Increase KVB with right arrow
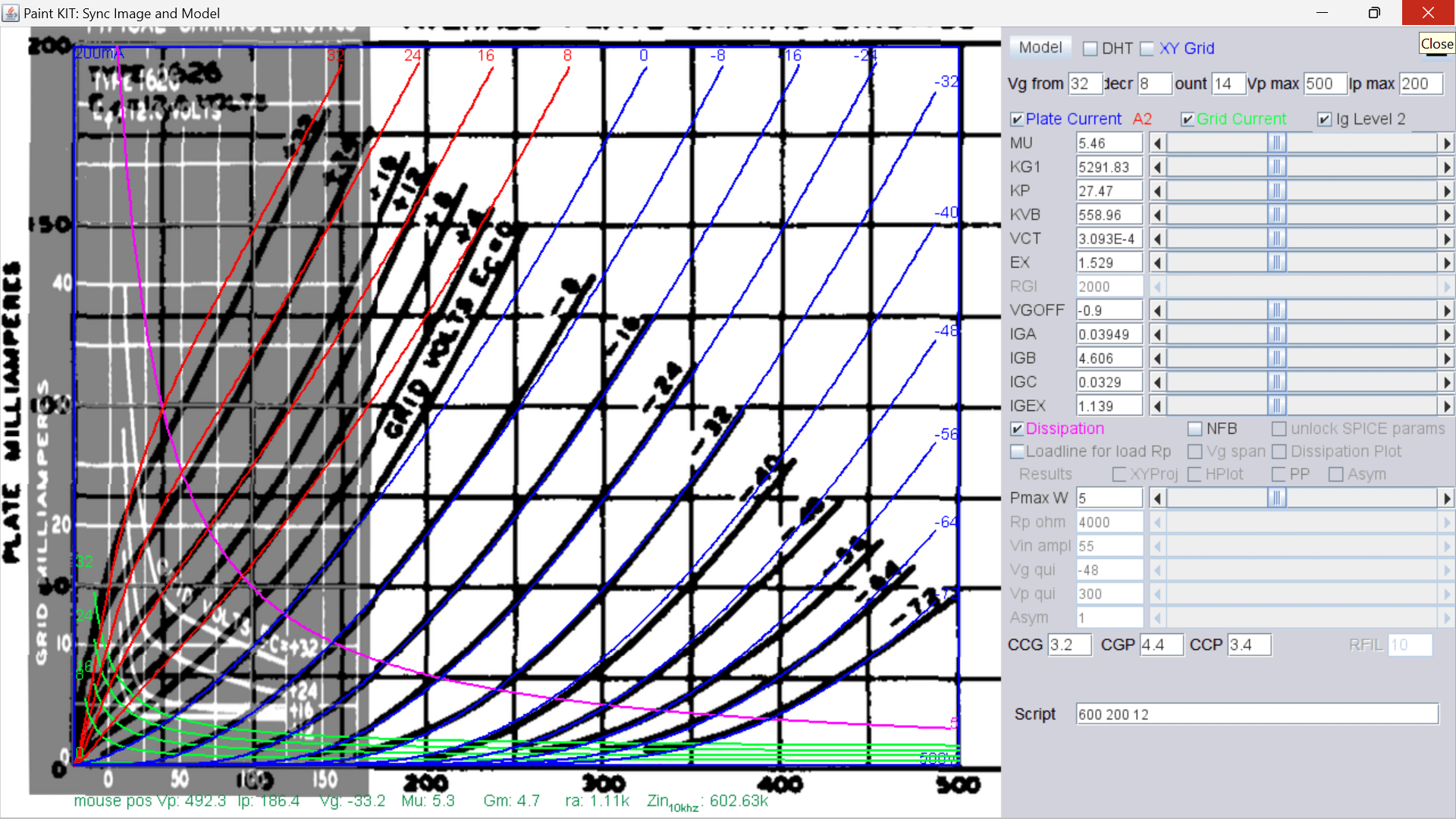This screenshot has height=819, width=1456. point(1446,215)
